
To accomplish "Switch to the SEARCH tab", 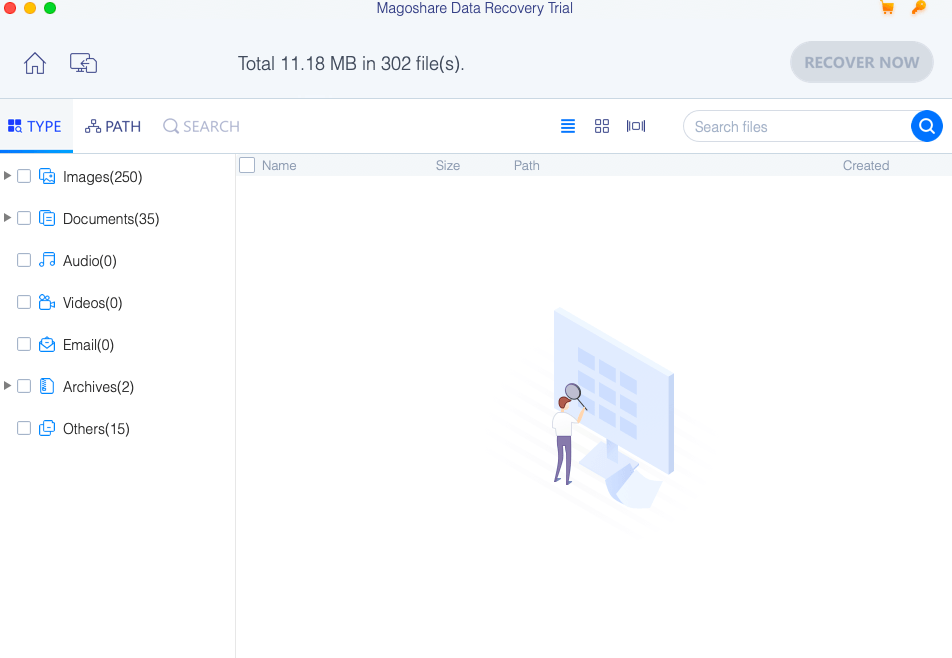I will pyautogui.click(x=202, y=126).
